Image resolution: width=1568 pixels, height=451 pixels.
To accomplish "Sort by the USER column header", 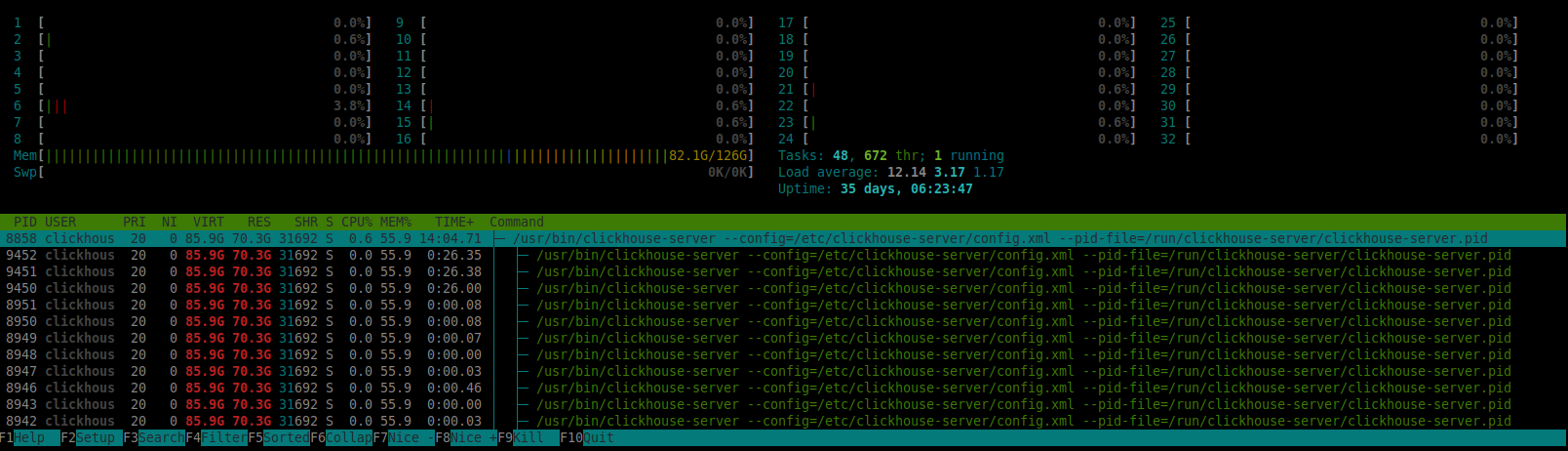I will pos(60,222).
